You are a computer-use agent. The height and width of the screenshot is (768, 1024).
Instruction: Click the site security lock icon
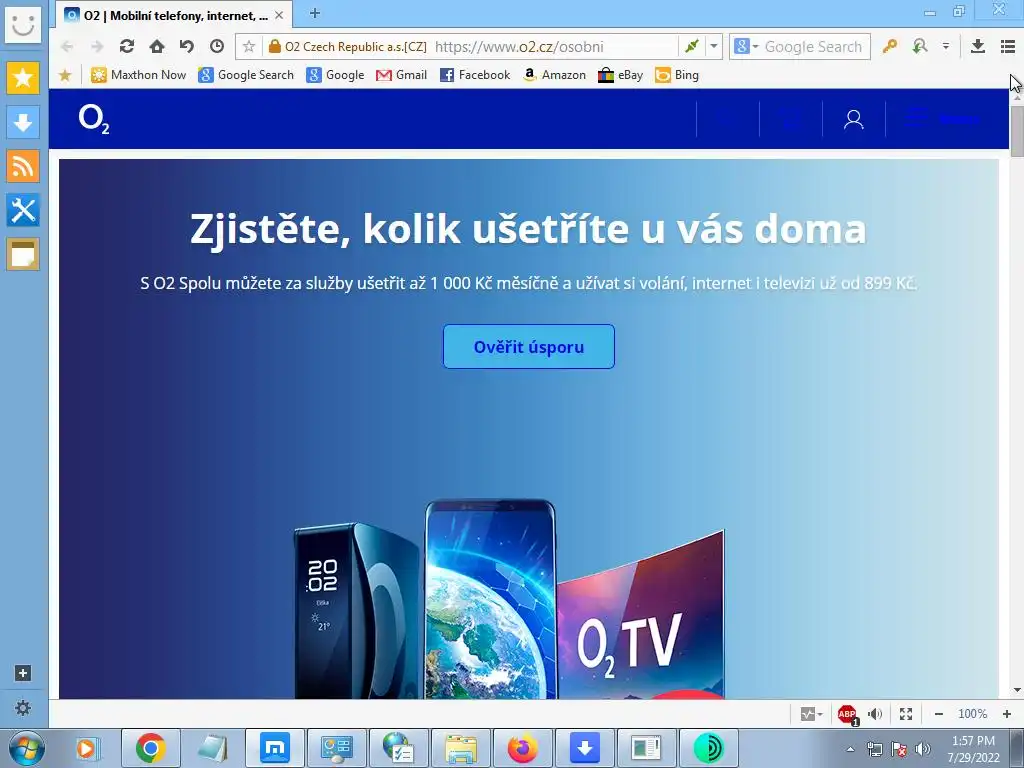click(x=274, y=46)
